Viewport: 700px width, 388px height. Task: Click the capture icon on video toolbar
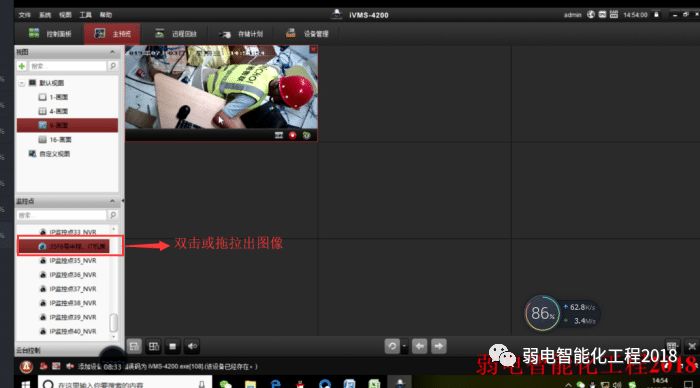(x=279, y=135)
